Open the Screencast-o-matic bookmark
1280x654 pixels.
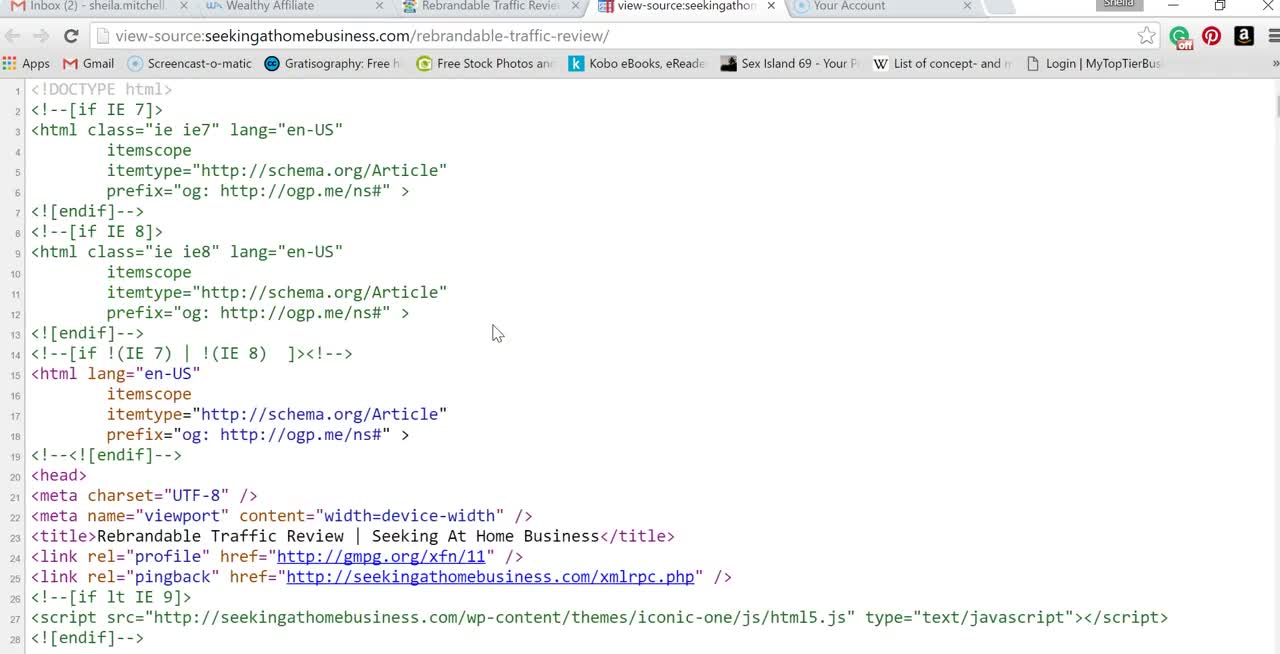tap(190, 64)
